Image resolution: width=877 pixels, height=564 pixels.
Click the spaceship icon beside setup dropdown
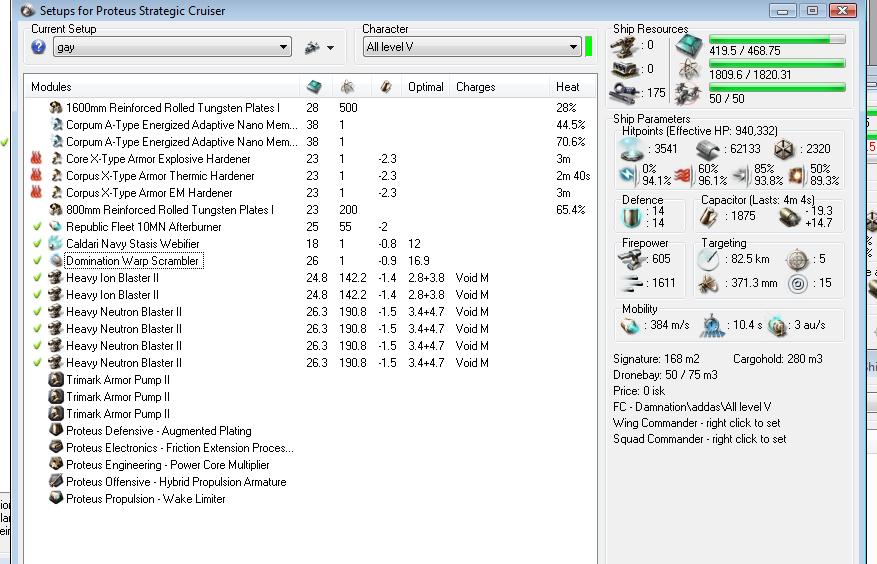tap(312, 48)
